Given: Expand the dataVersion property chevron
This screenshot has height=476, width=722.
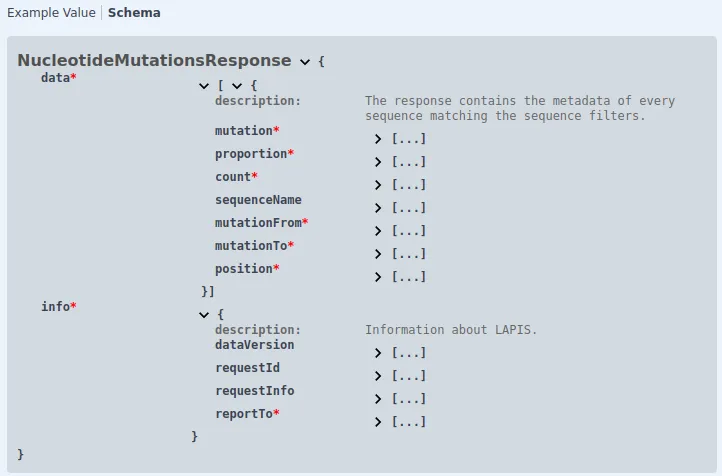Looking at the screenshot, I should pos(378,353).
